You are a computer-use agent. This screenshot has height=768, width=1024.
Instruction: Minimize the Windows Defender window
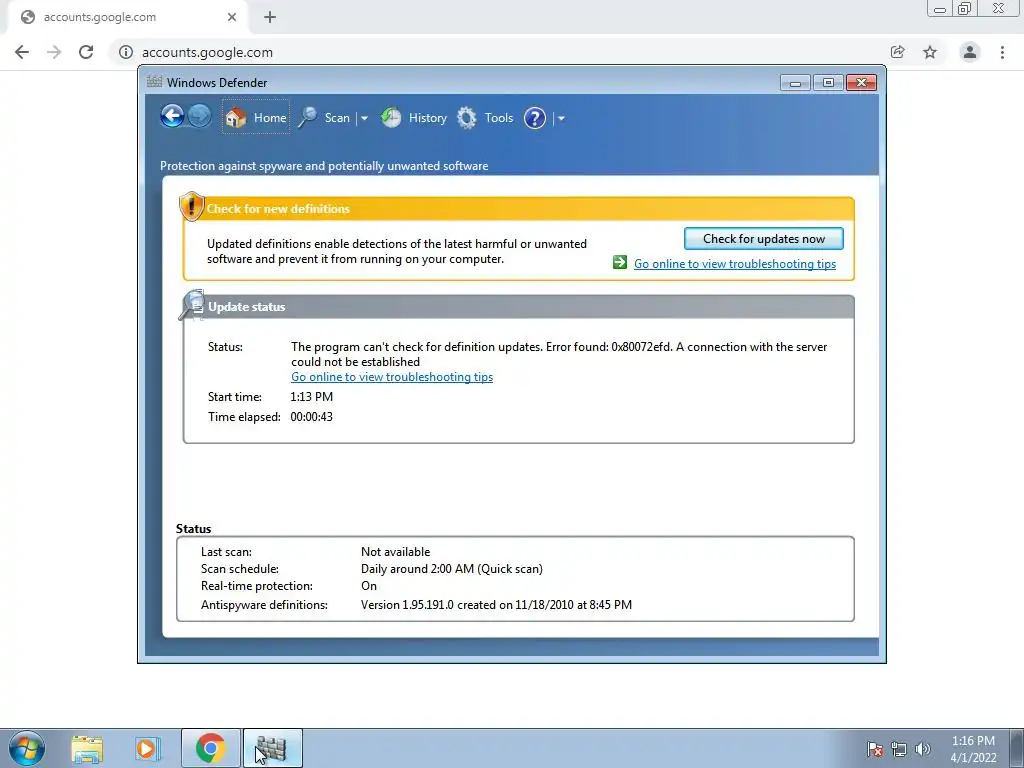pos(795,83)
